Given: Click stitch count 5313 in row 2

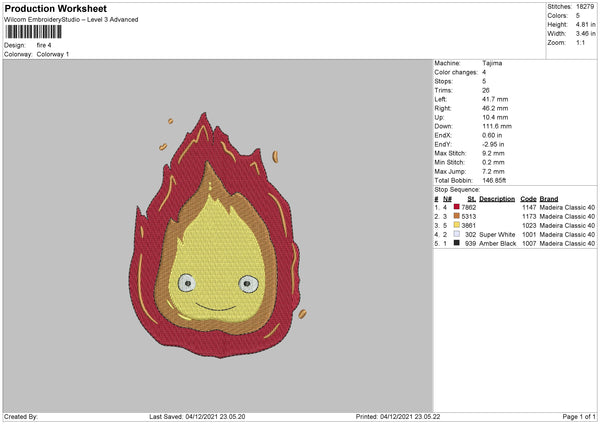Looking at the screenshot, I should (469, 217).
